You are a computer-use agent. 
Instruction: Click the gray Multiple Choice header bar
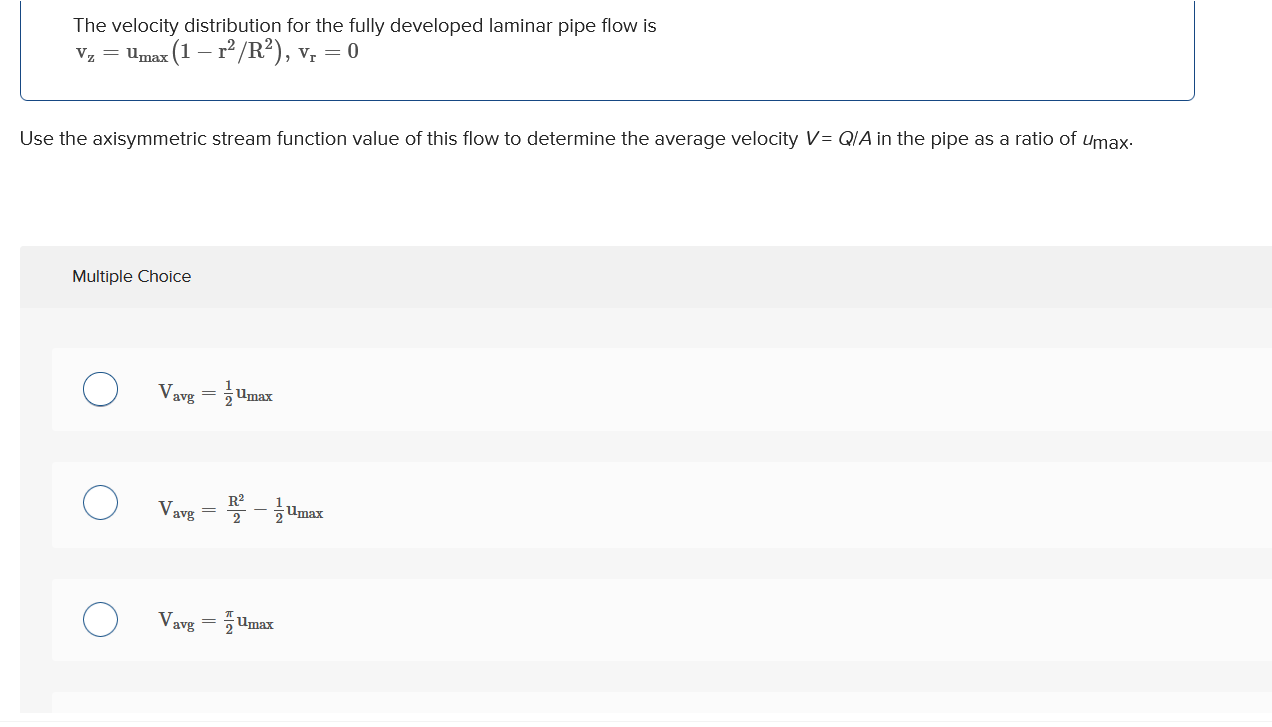click(x=646, y=277)
